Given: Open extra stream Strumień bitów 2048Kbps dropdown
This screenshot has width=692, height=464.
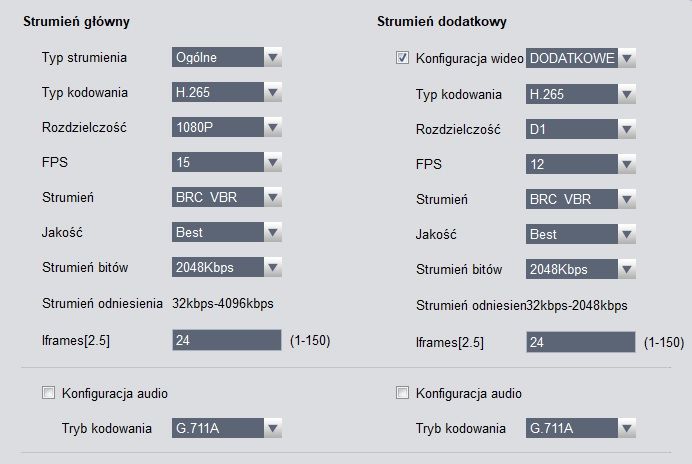Looking at the screenshot, I should [580, 269].
